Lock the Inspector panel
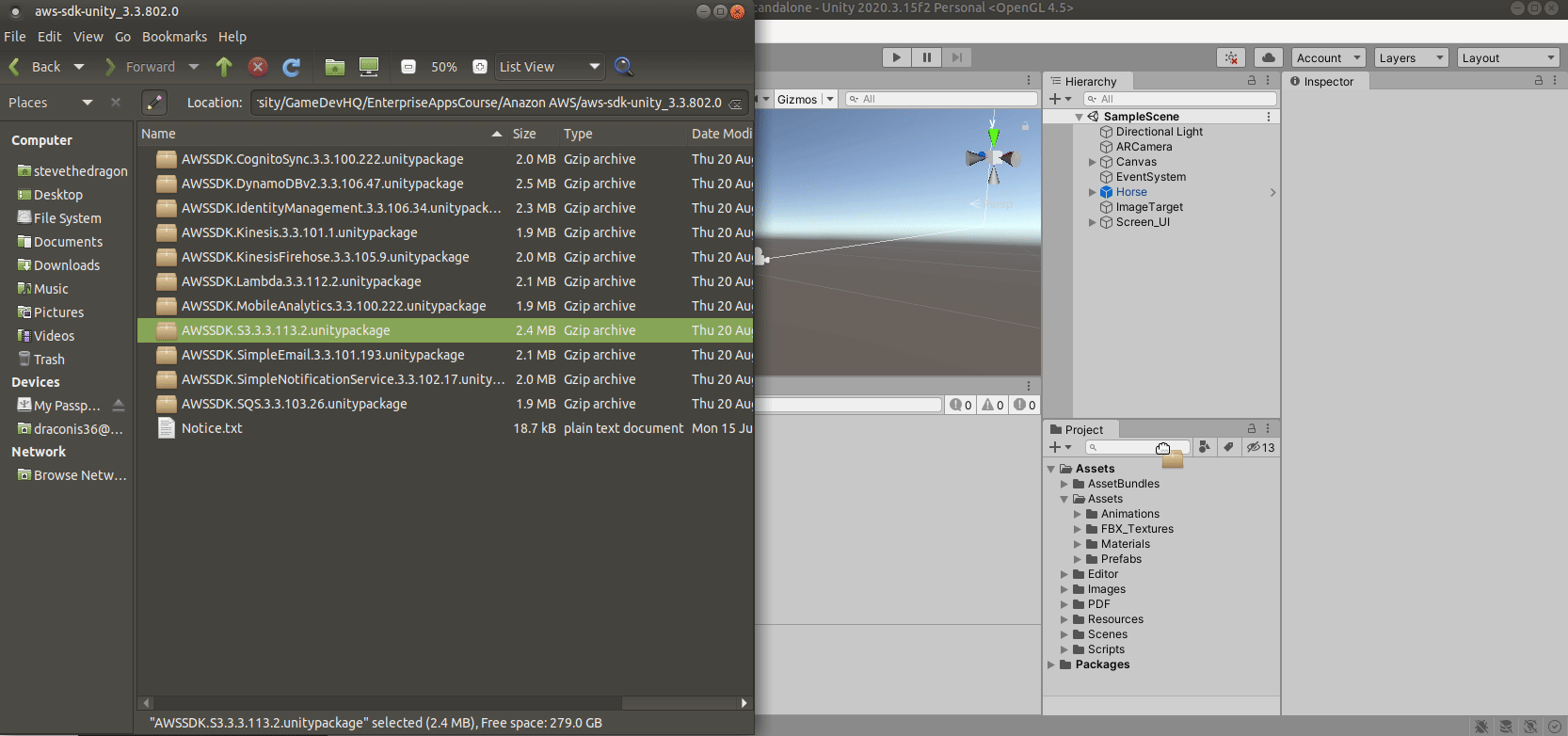 (1539, 81)
